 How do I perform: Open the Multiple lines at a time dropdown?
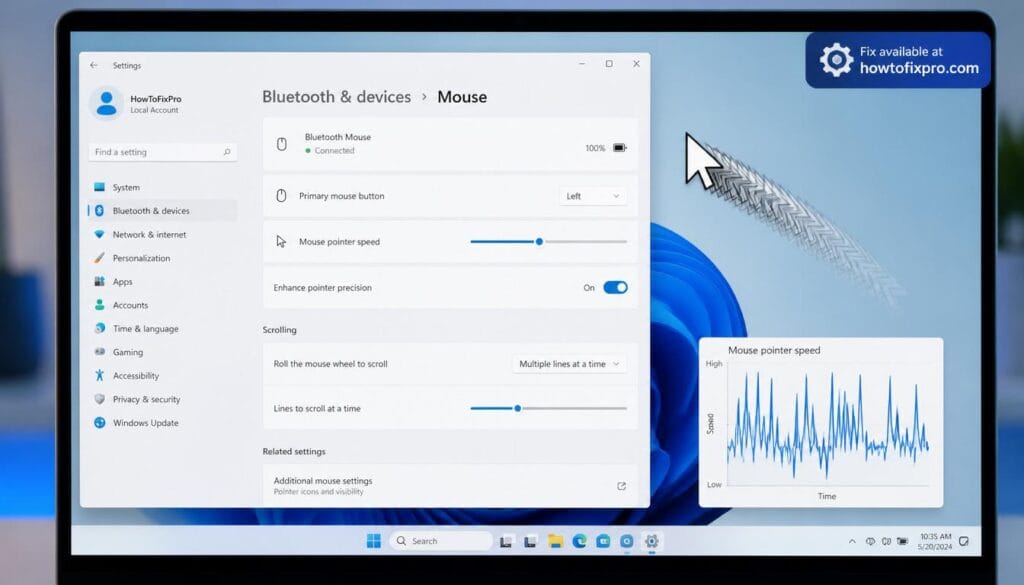(569, 364)
